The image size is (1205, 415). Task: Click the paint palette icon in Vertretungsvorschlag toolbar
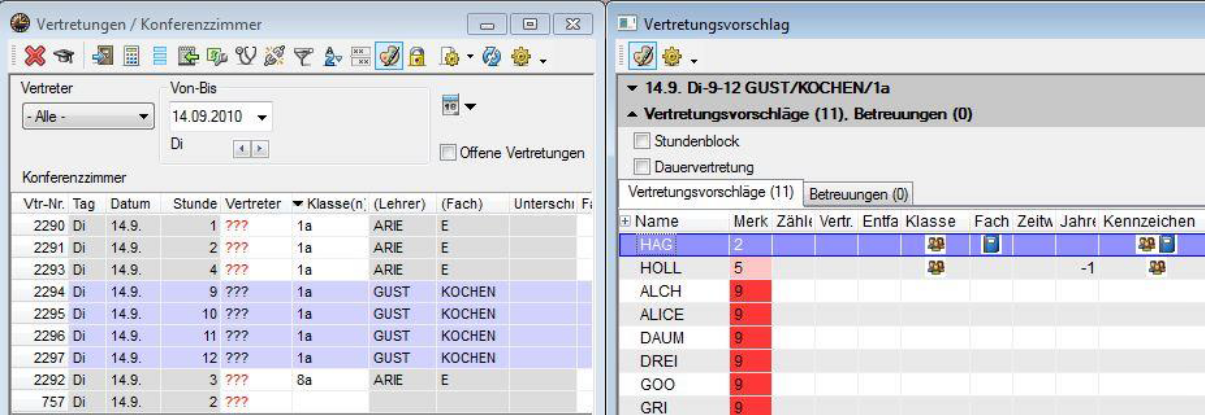coord(639,57)
